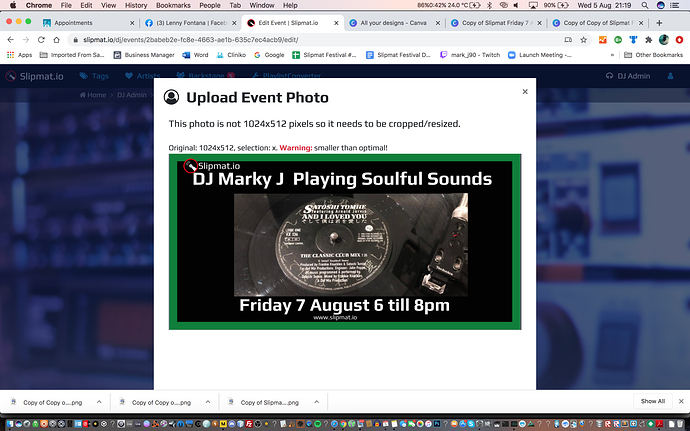
Task: Switch to Copy of Slipmat Friday 7 tab
Action: point(496,23)
